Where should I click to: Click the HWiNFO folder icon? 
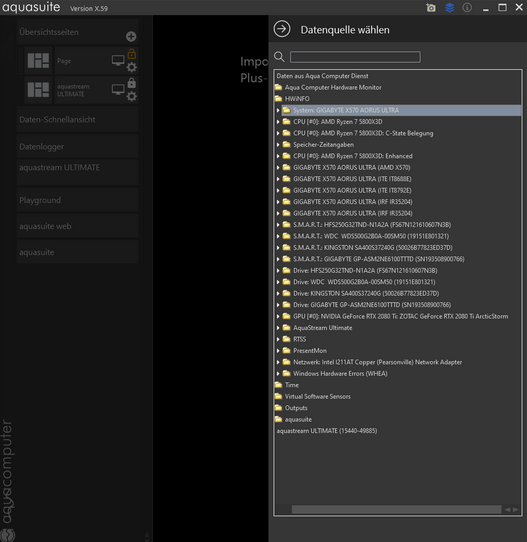tap(279, 99)
